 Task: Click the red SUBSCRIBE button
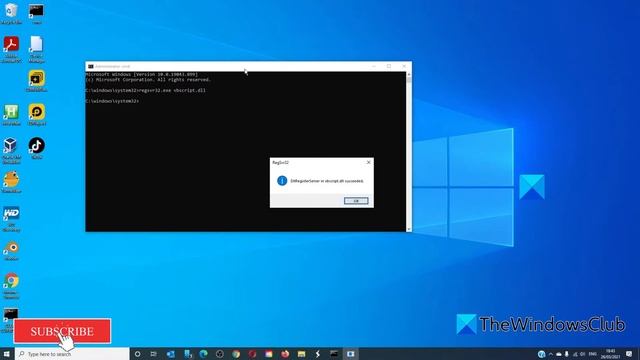(62, 331)
